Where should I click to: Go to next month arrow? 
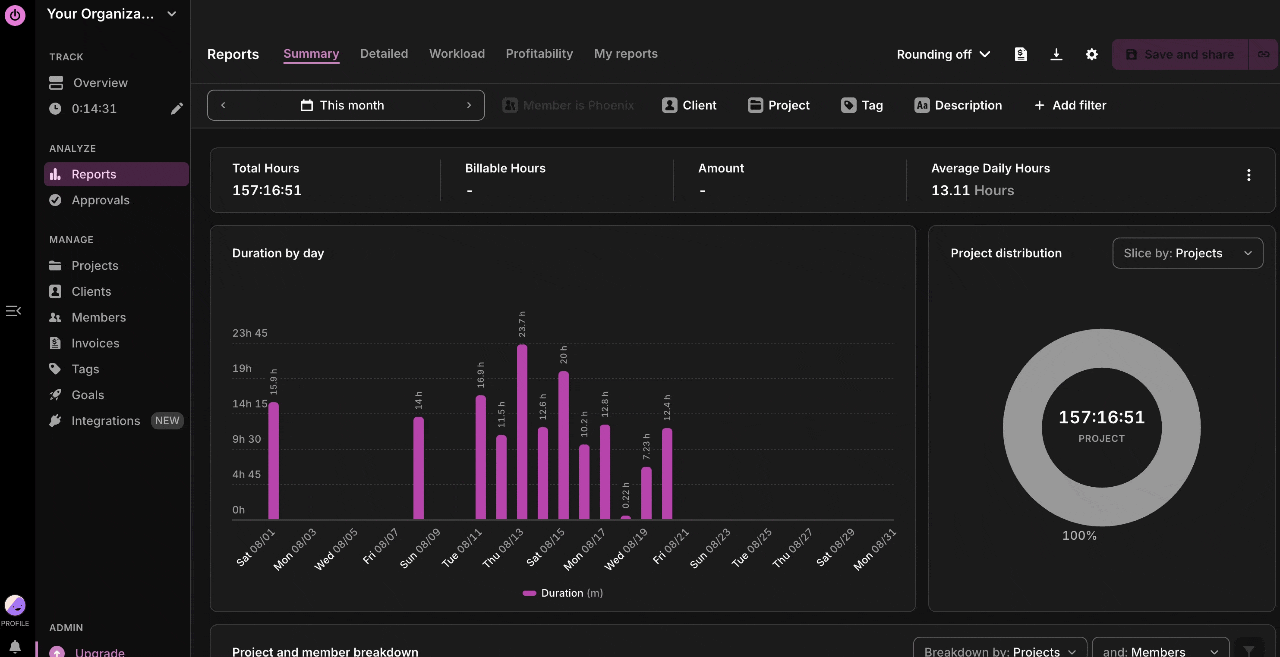click(x=469, y=105)
